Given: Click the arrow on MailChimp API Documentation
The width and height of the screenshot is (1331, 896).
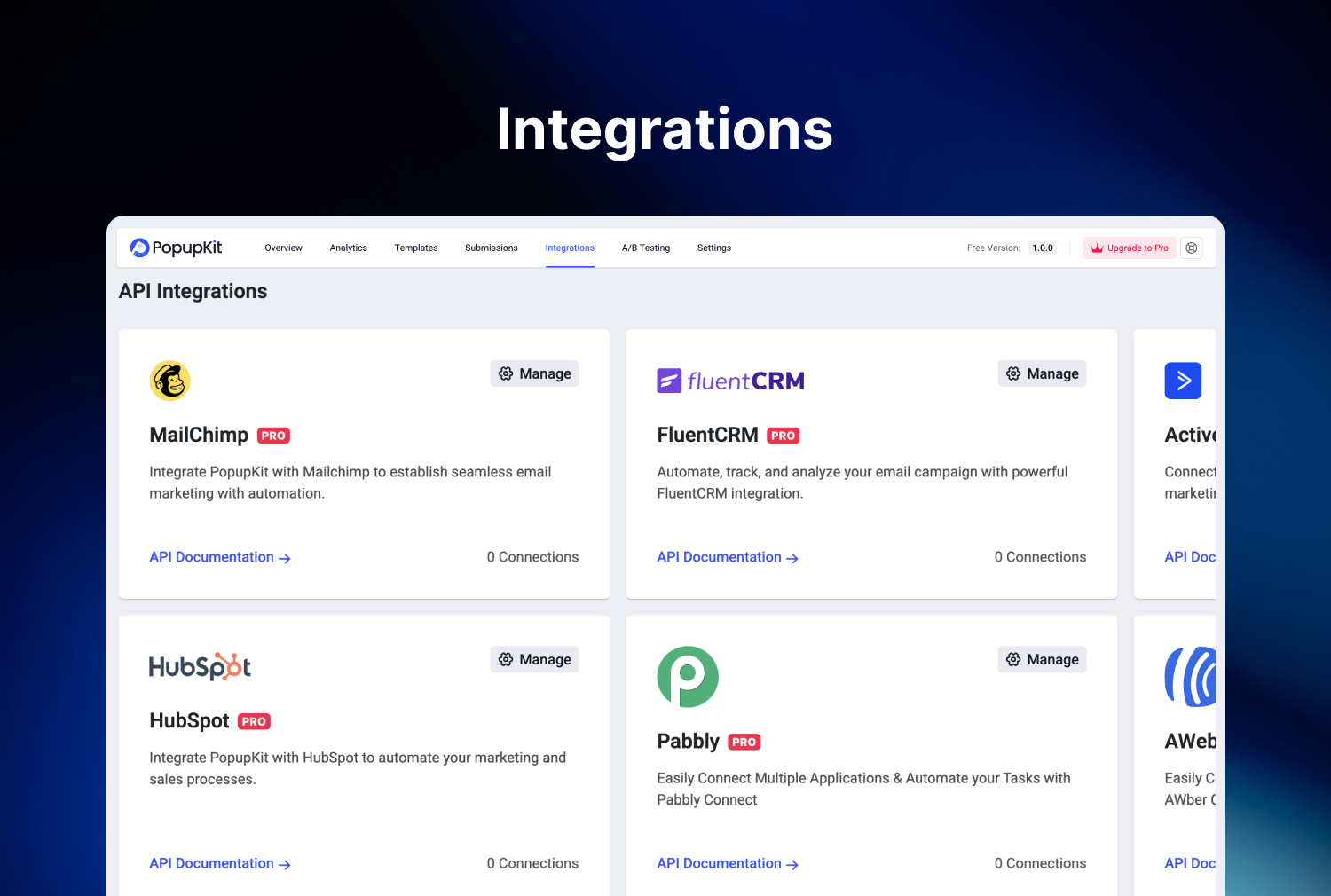Looking at the screenshot, I should (x=285, y=558).
